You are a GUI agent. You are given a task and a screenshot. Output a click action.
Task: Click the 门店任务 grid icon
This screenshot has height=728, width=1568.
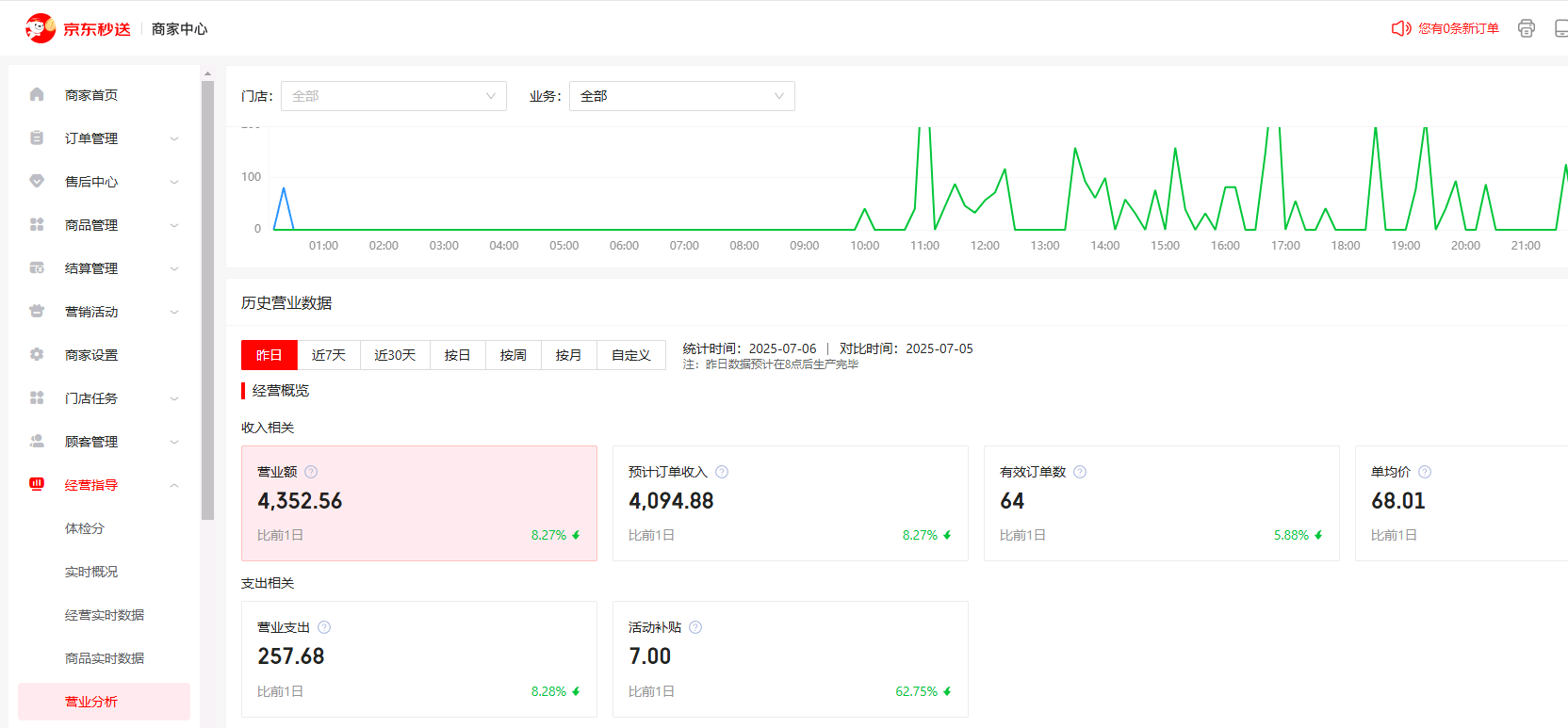click(37, 397)
